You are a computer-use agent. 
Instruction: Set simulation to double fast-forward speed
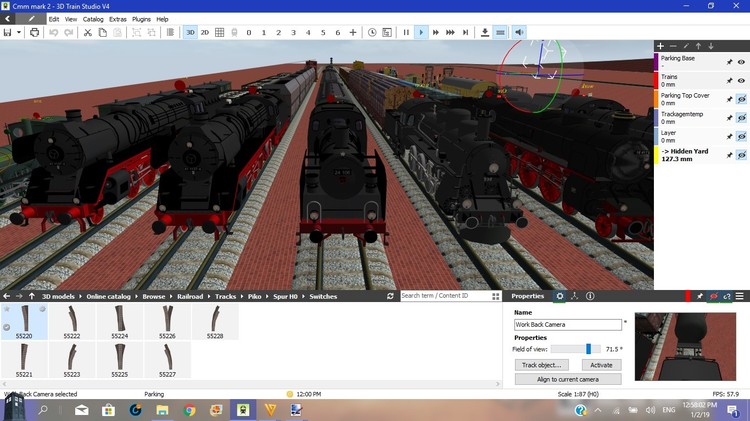[x=436, y=33]
